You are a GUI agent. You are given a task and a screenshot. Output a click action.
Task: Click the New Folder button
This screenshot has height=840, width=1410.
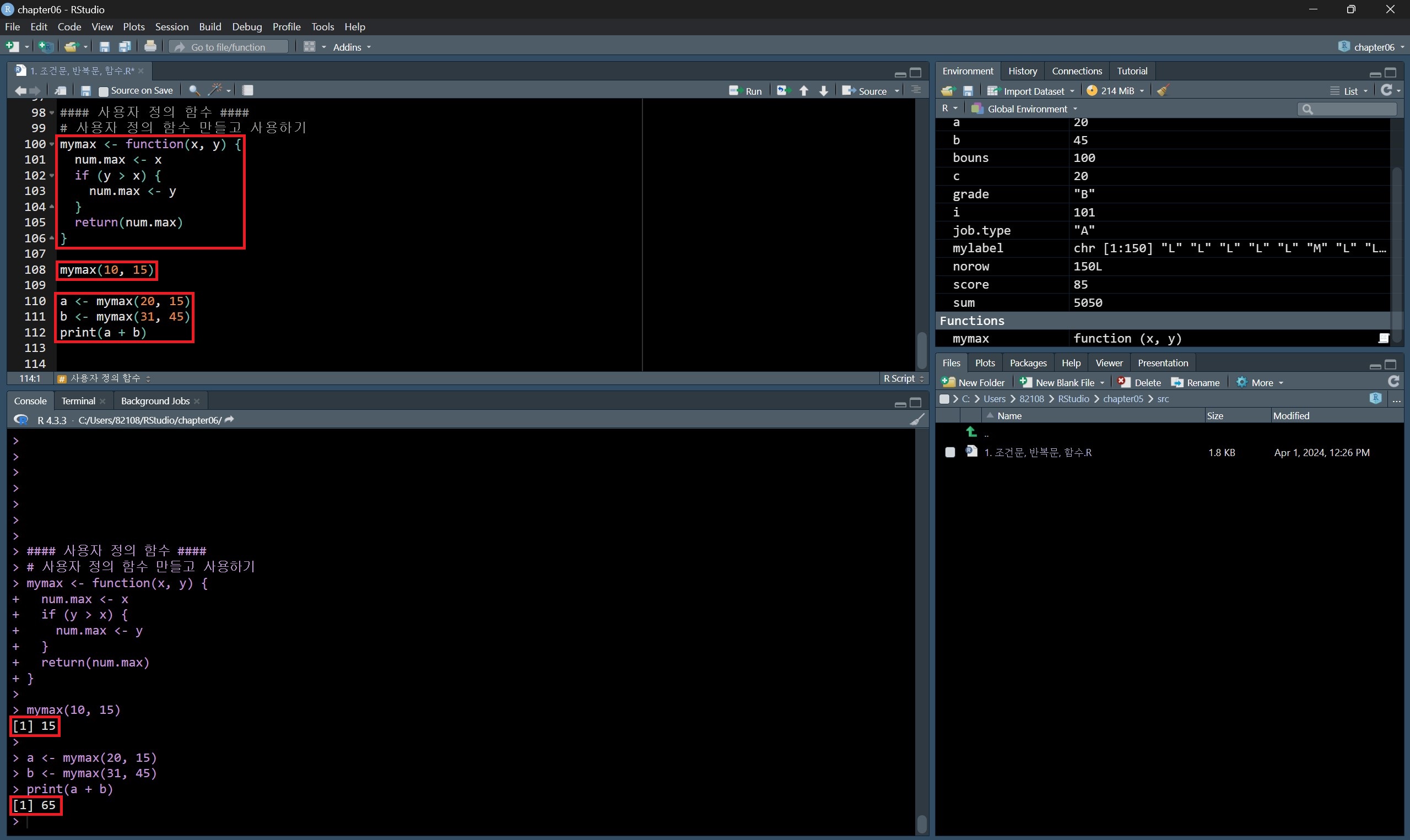[x=973, y=383]
